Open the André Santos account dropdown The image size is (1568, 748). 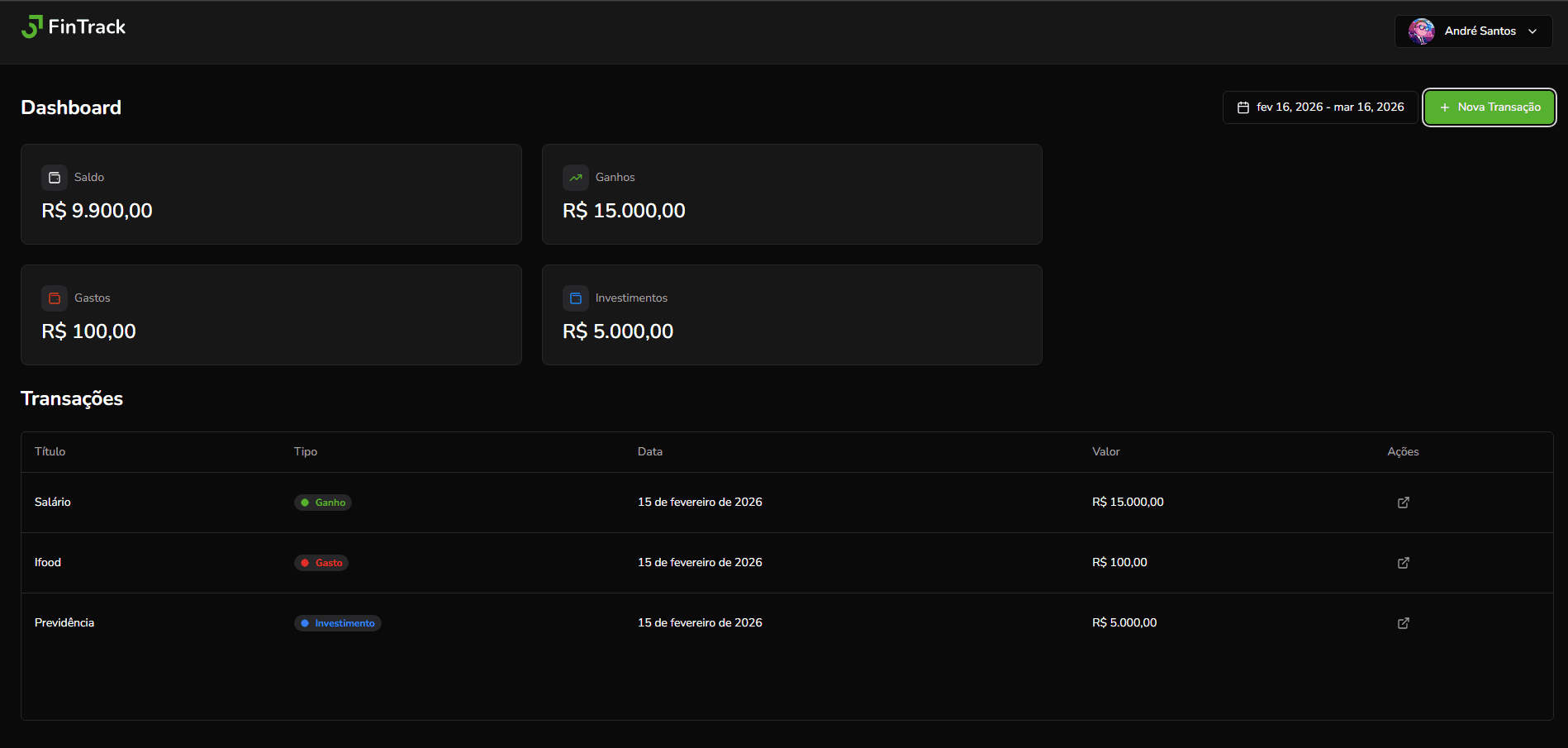pyautogui.click(x=1473, y=31)
